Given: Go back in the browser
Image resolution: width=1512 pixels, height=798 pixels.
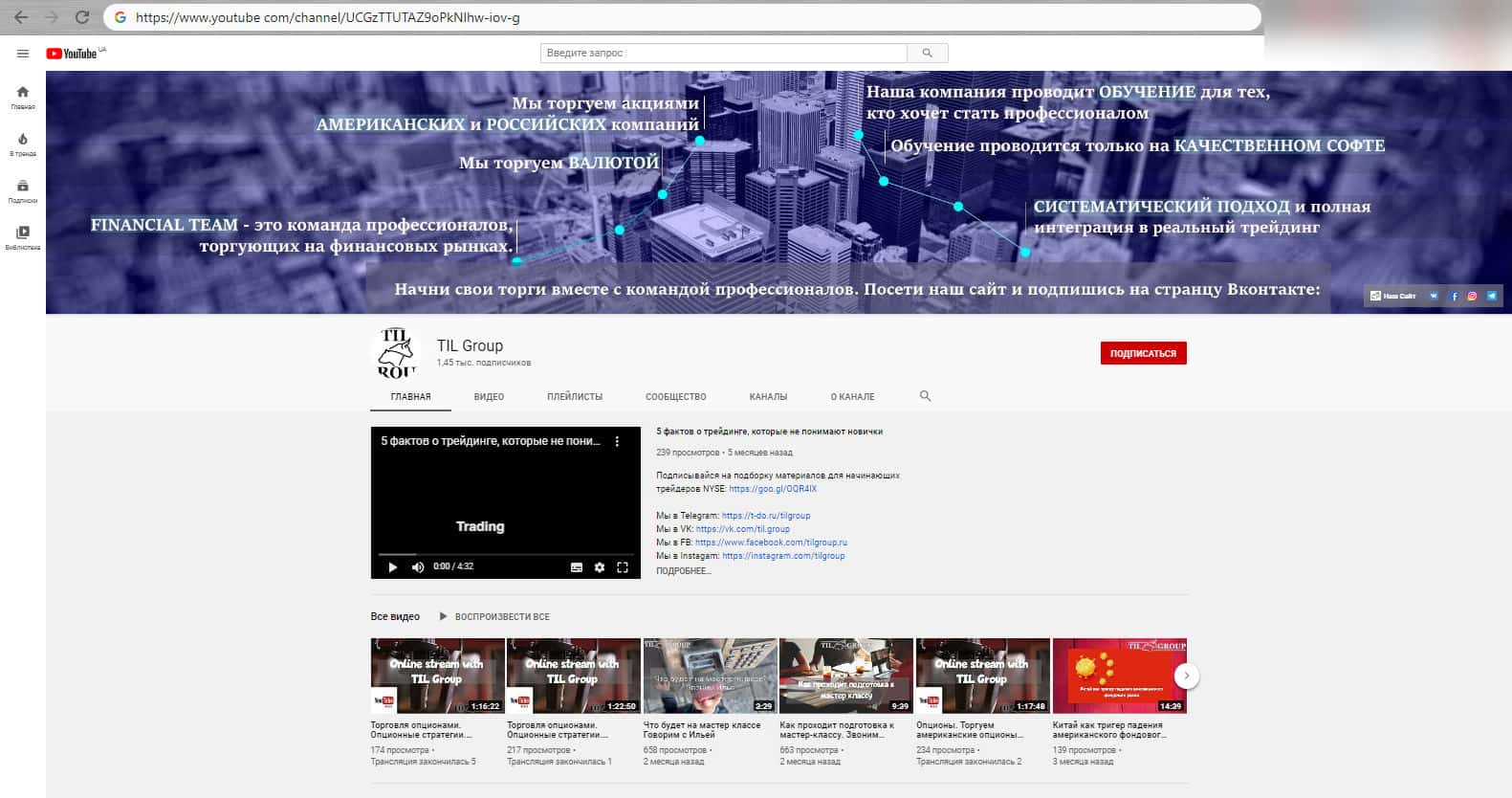Looking at the screenshot, I should 21,17.
